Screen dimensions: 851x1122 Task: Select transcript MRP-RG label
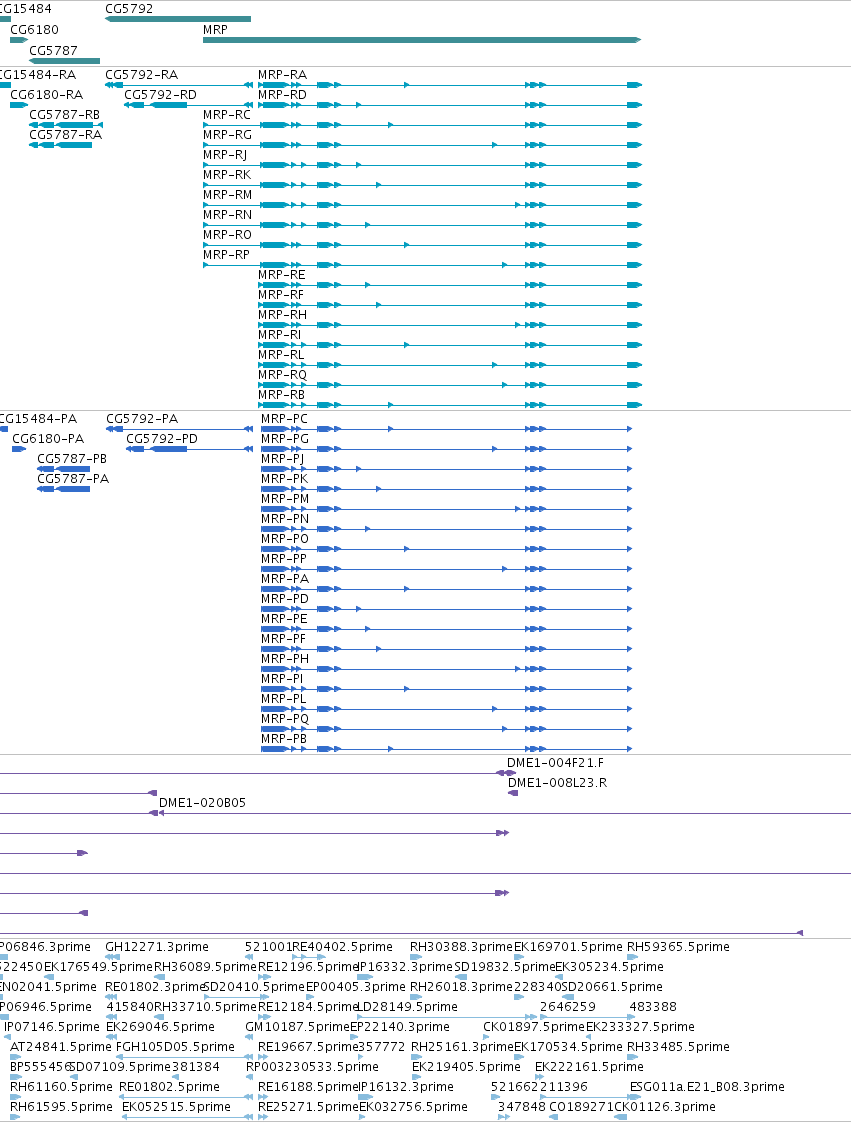click(227, 135)
